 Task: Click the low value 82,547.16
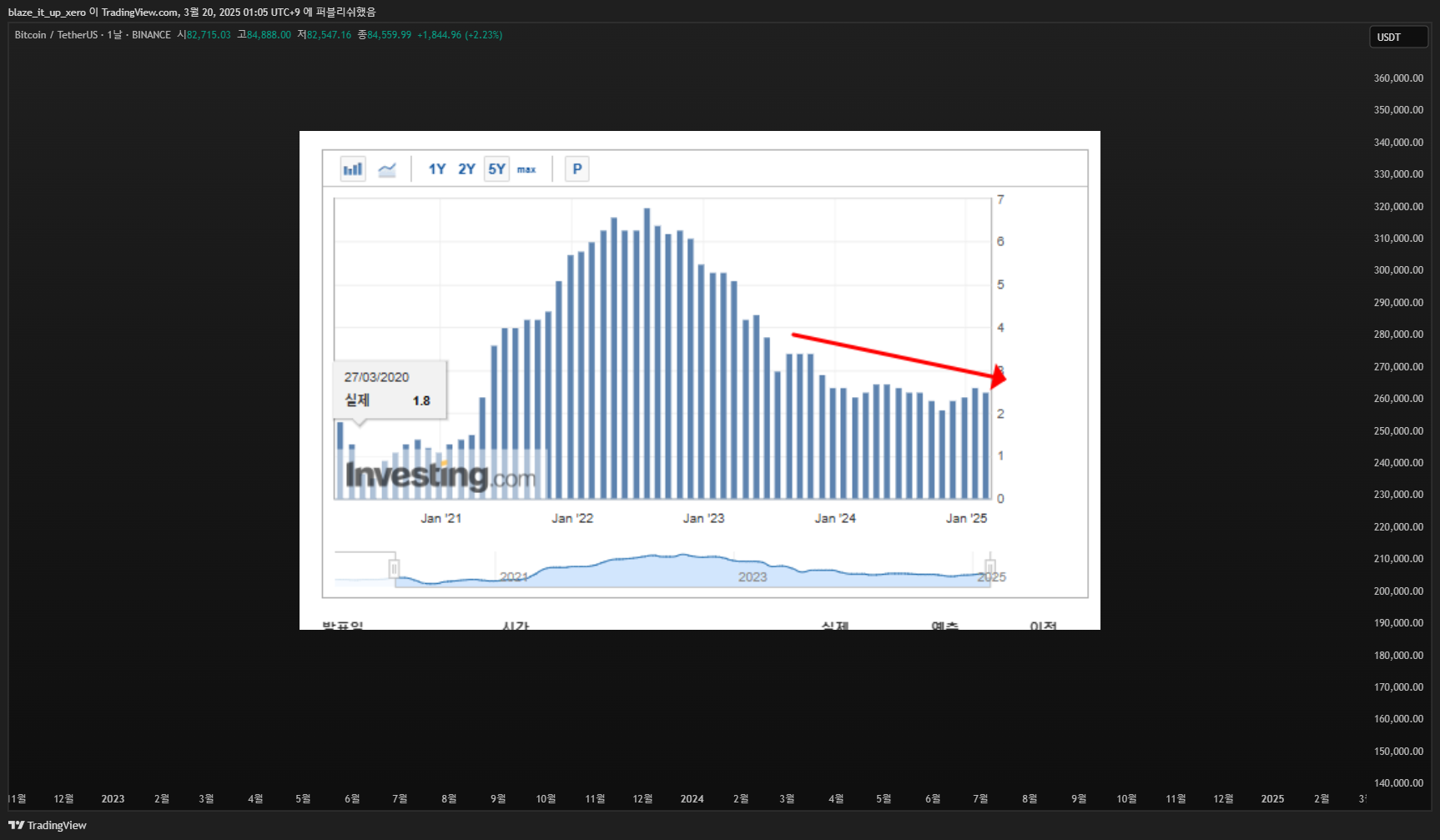click(x=329, y=35)
